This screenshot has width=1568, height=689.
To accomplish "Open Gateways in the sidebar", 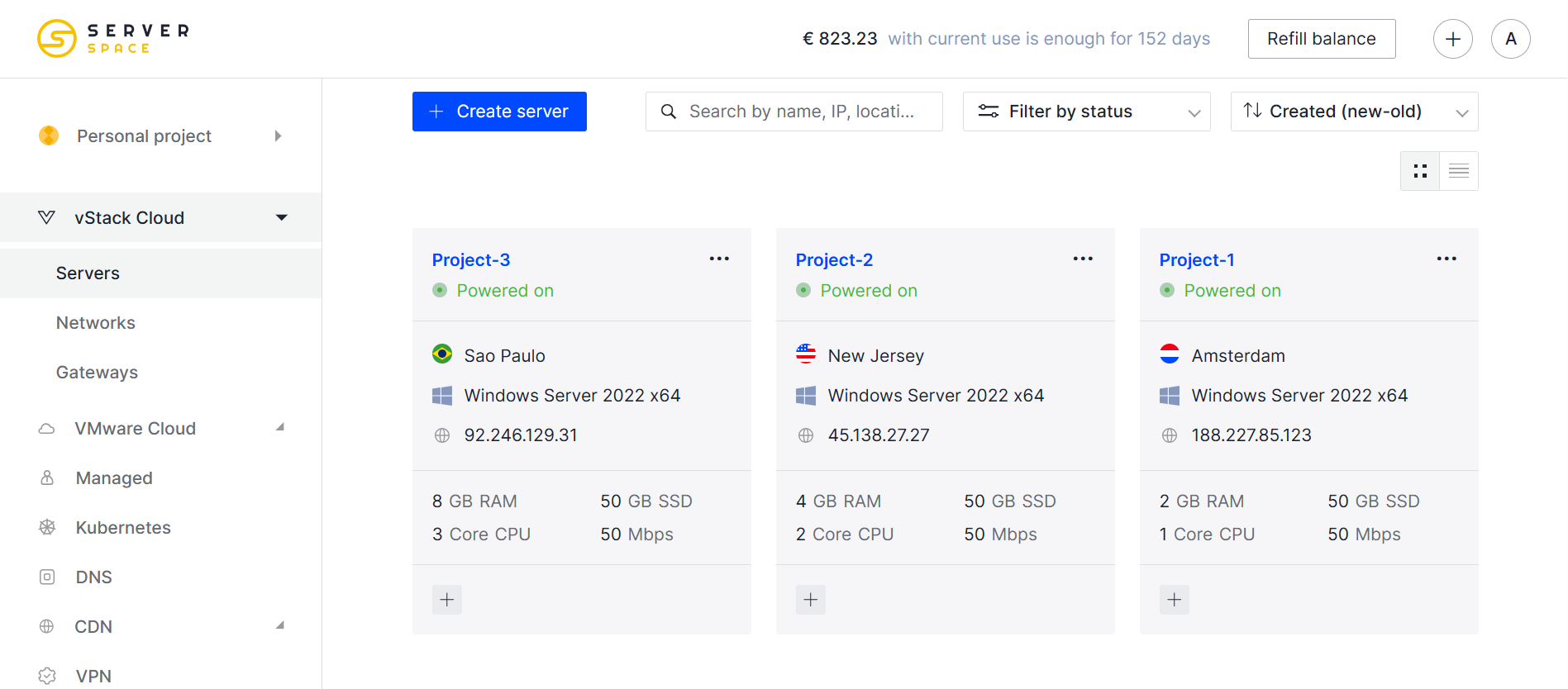I will click(161, 373).
